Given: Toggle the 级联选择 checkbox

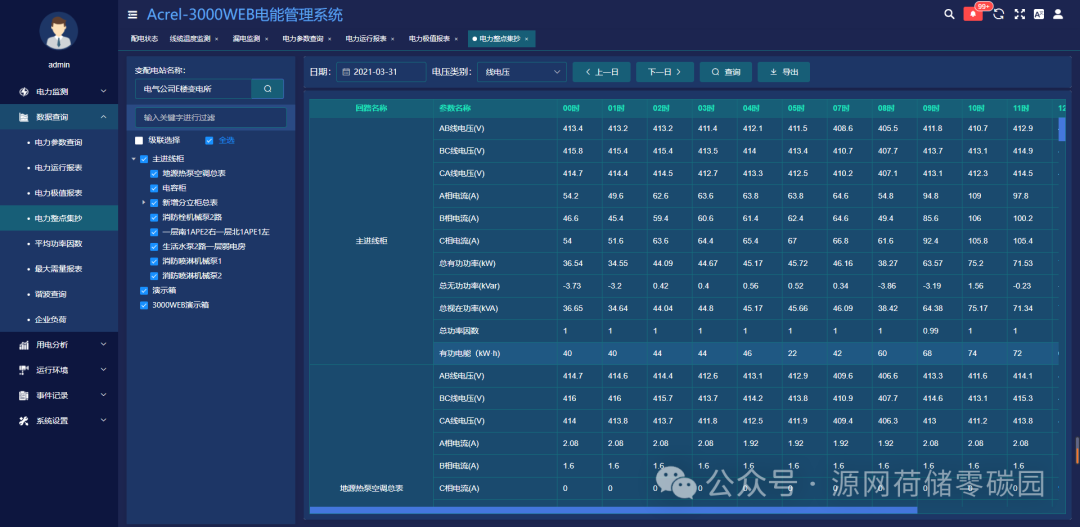Looking at the screenshot, I should point(139,141).
